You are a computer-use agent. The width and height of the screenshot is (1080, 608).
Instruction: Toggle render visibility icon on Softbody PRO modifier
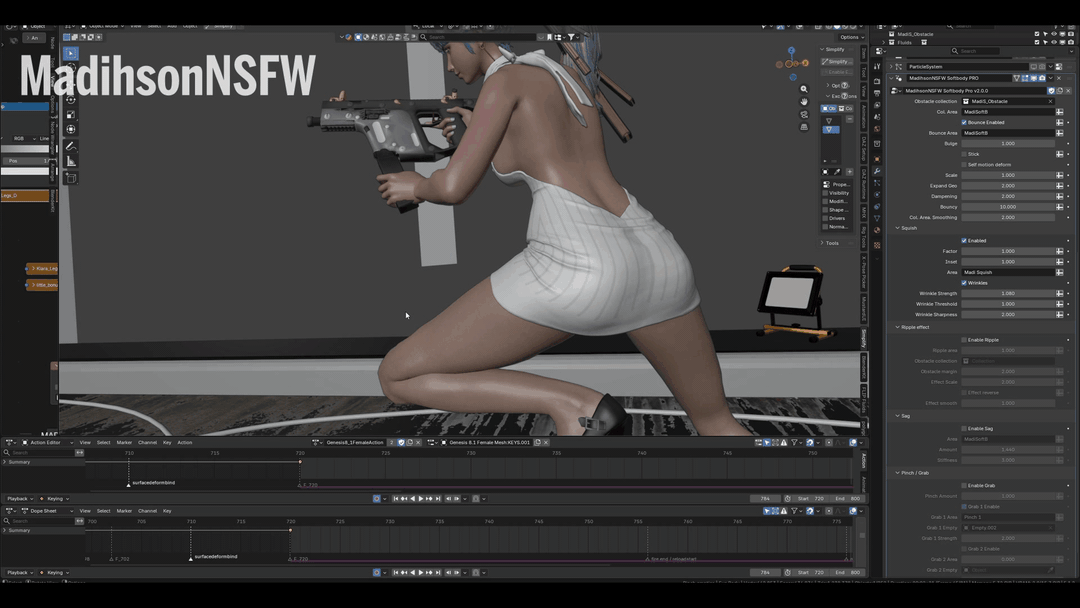coord(1041,78)
